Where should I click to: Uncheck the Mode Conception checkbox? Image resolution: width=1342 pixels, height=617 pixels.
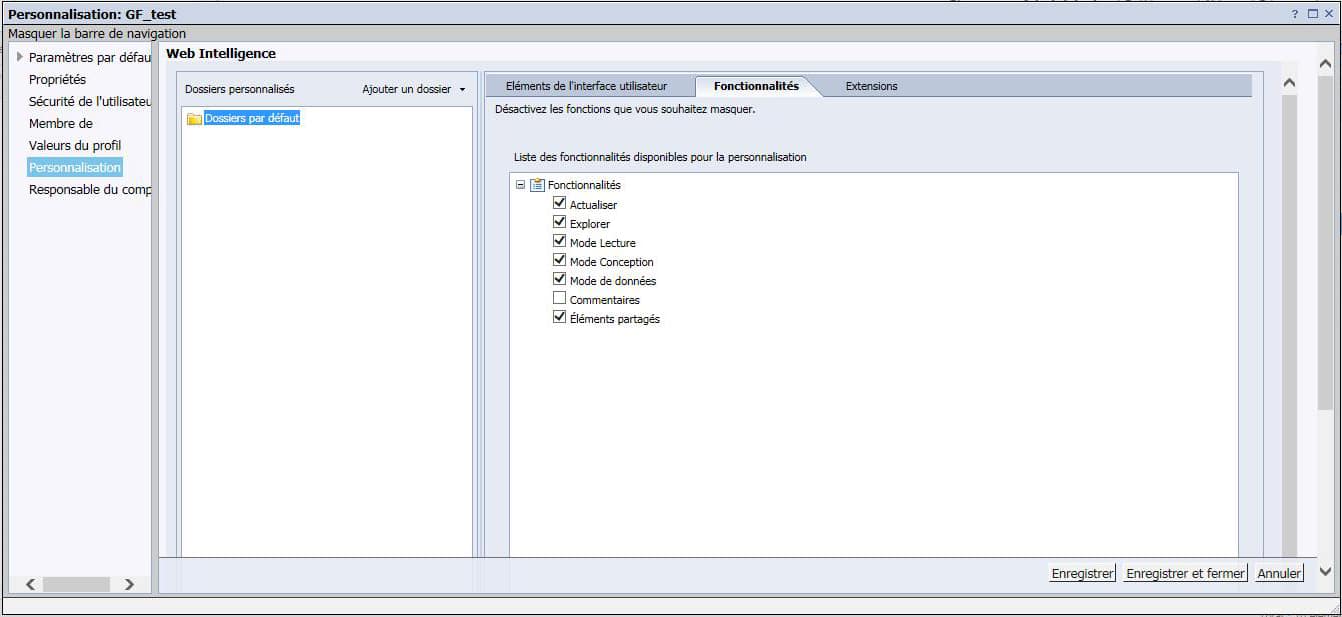[x=560, y=261]
